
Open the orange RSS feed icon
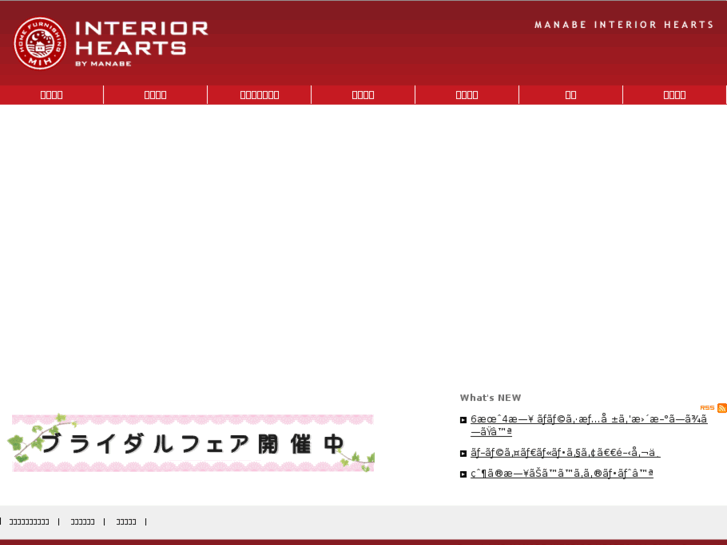click(x=722, y=408)
